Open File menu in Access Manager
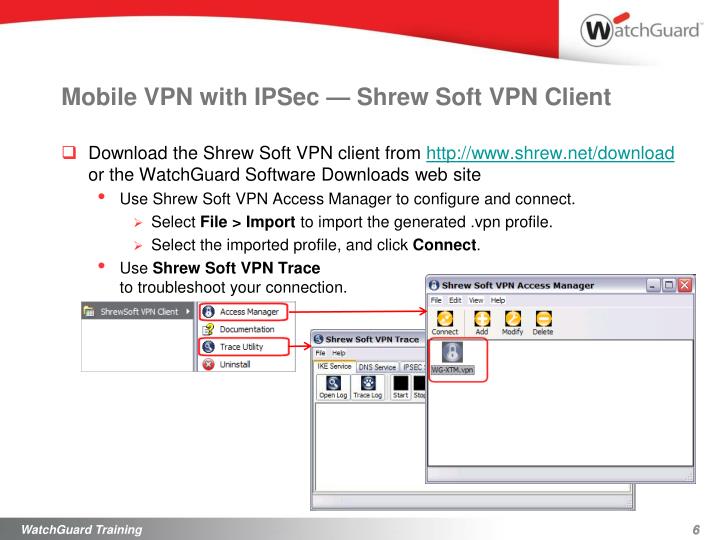Image resolution: width=720 pixels, height=540 pixels. tap(436, 300)
